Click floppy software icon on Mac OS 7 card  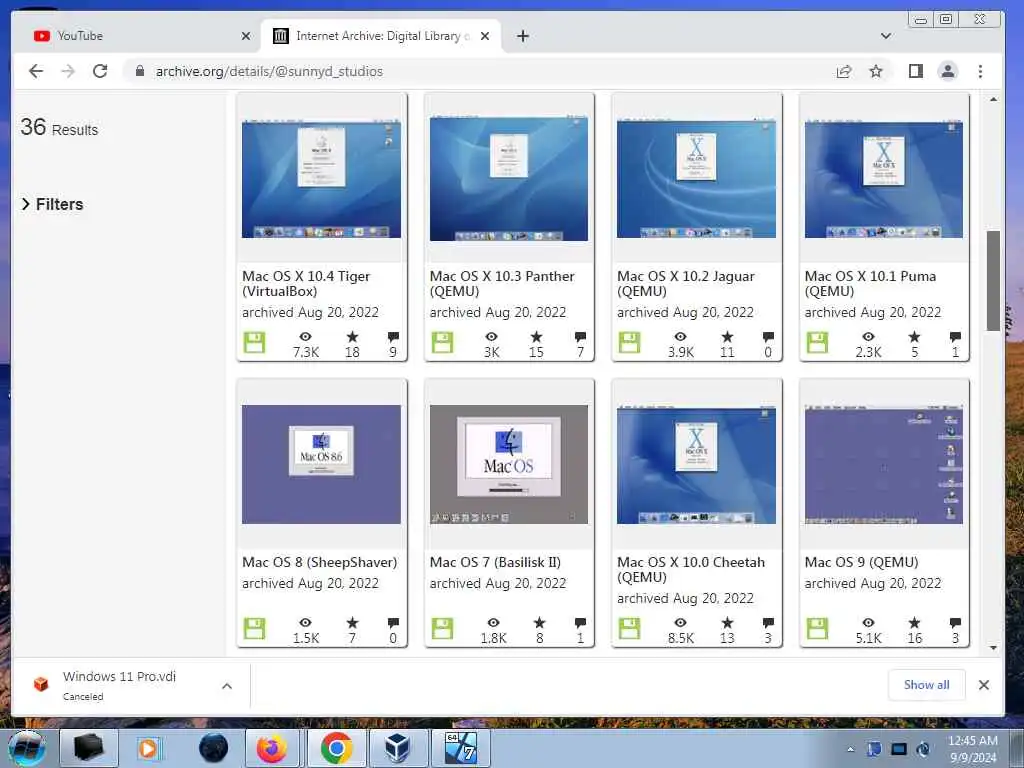442,629
